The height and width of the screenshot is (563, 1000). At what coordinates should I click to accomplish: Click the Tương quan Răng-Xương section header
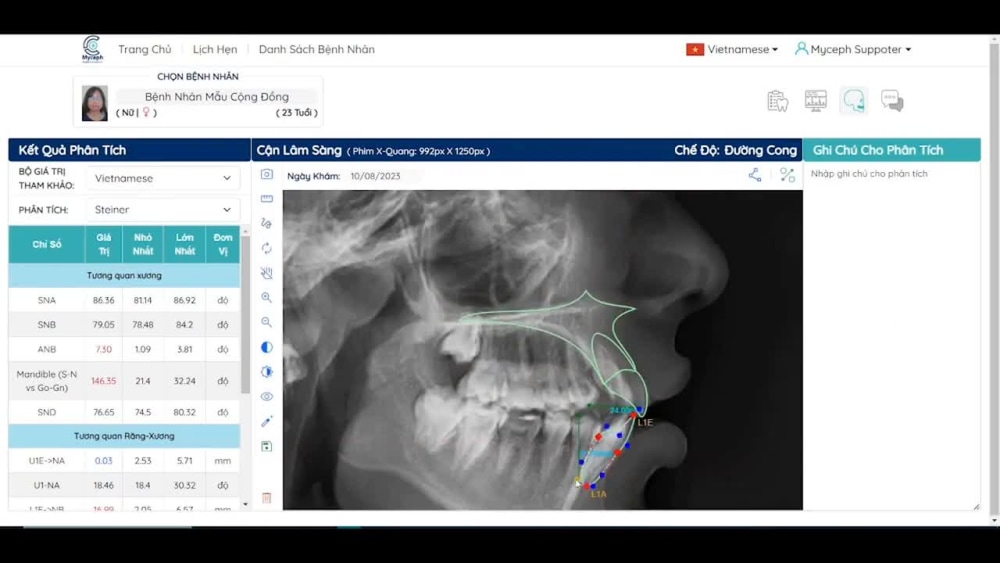coord(124,436)
